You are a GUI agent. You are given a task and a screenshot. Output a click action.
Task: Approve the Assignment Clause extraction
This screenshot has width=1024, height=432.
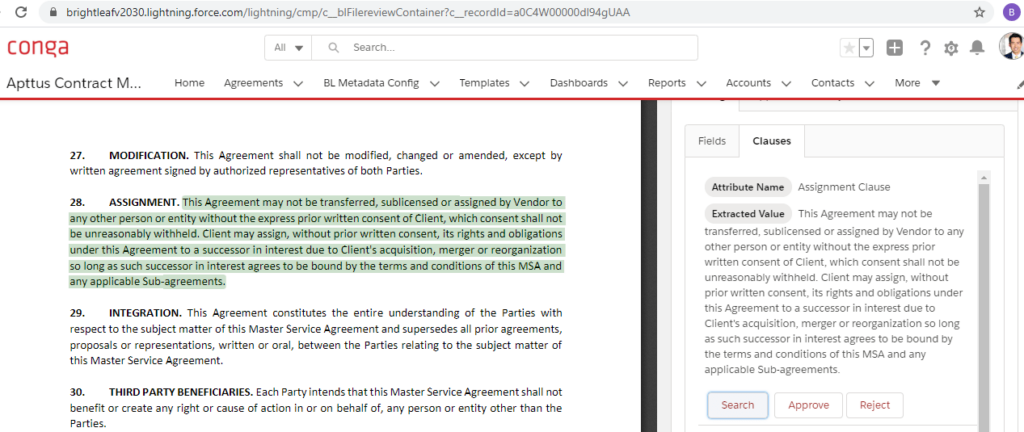pyautogui.click(x=807, y=405)
